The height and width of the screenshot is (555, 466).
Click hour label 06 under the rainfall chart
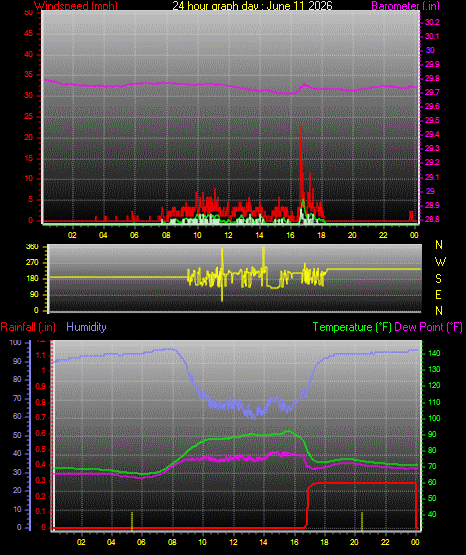141,543
